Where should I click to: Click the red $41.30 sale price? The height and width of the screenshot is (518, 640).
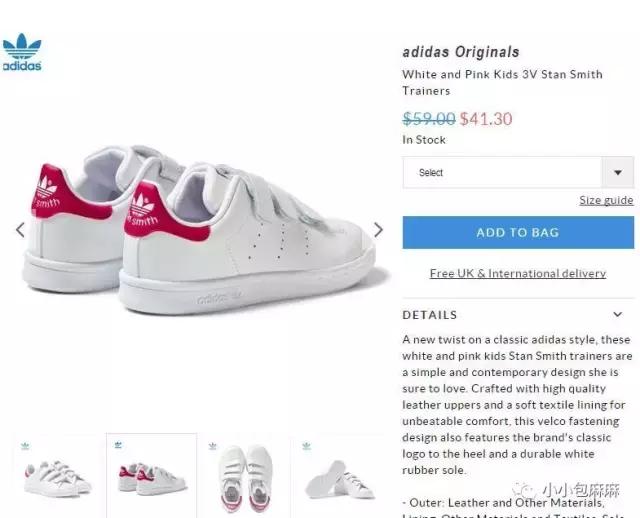[x=486, y=119]
